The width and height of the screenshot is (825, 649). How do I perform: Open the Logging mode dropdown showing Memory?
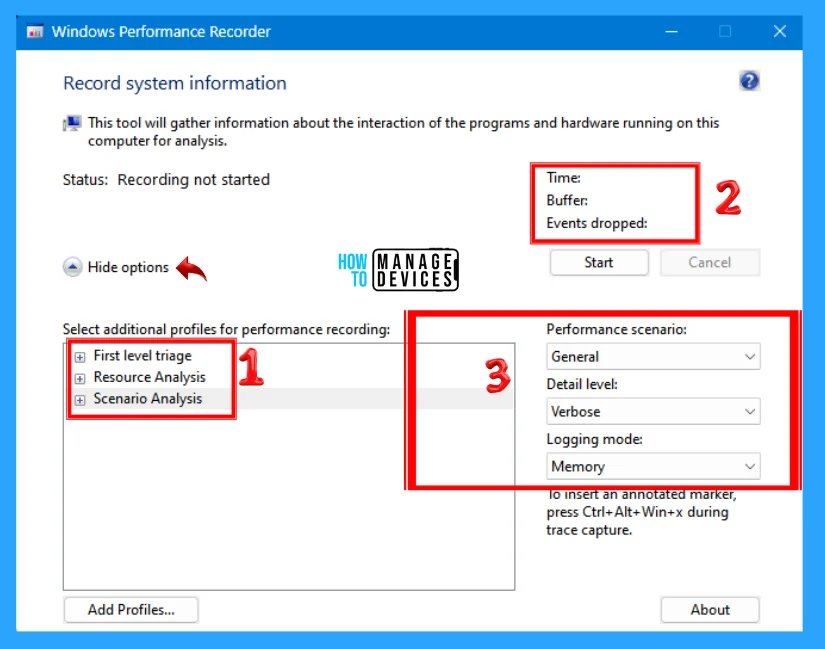(653, 466)
